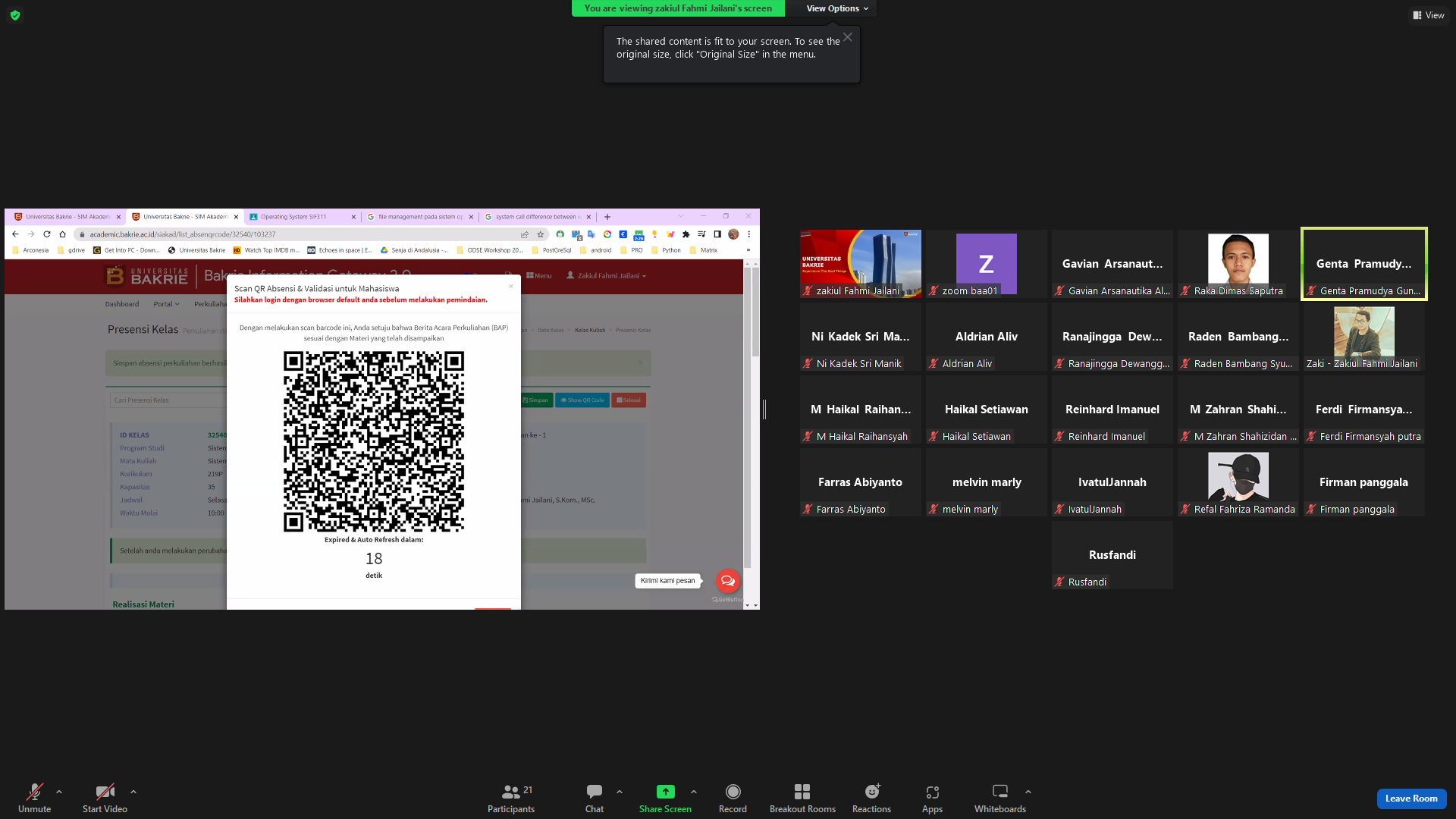Click the green Share Screen button
1456x819 pixels.
(x=665, y=798)
